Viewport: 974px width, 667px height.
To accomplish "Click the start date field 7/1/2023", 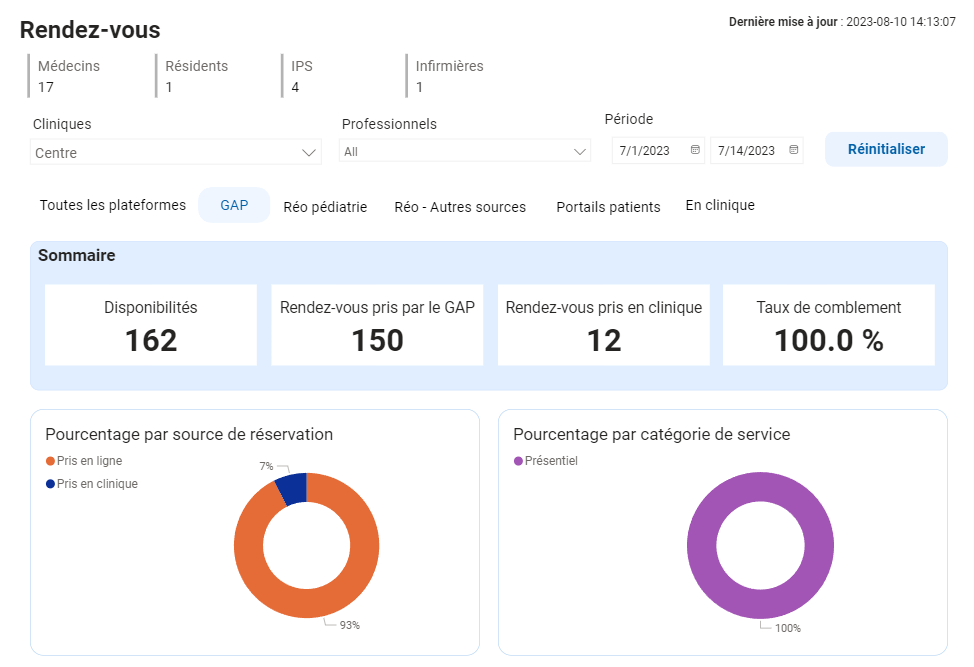I will (x=645, y=151).
